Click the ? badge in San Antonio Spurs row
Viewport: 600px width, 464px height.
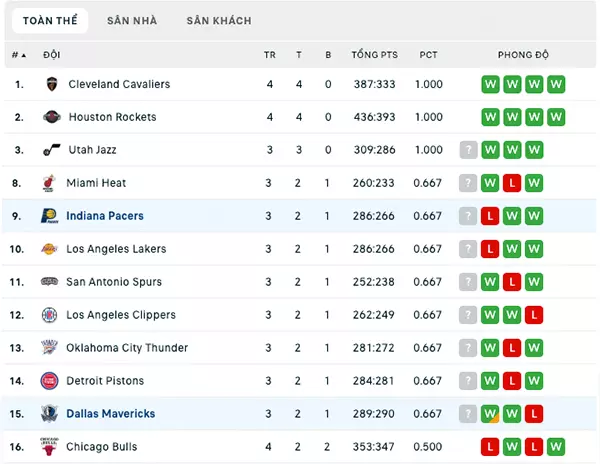[x=468, y=282]
